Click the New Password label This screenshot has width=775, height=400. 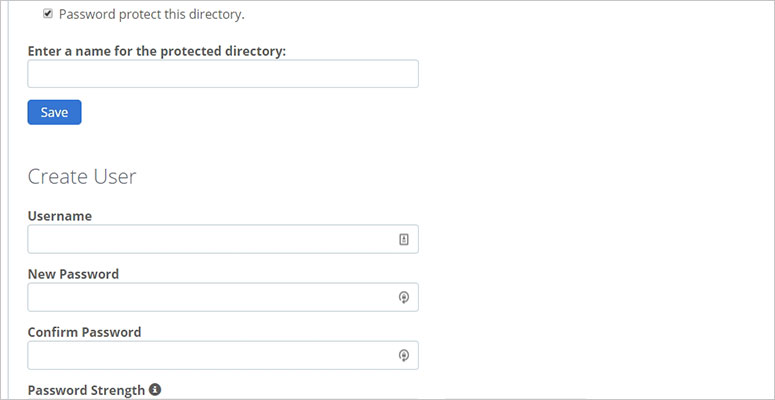pyautogui.click(x=73, y=274)
